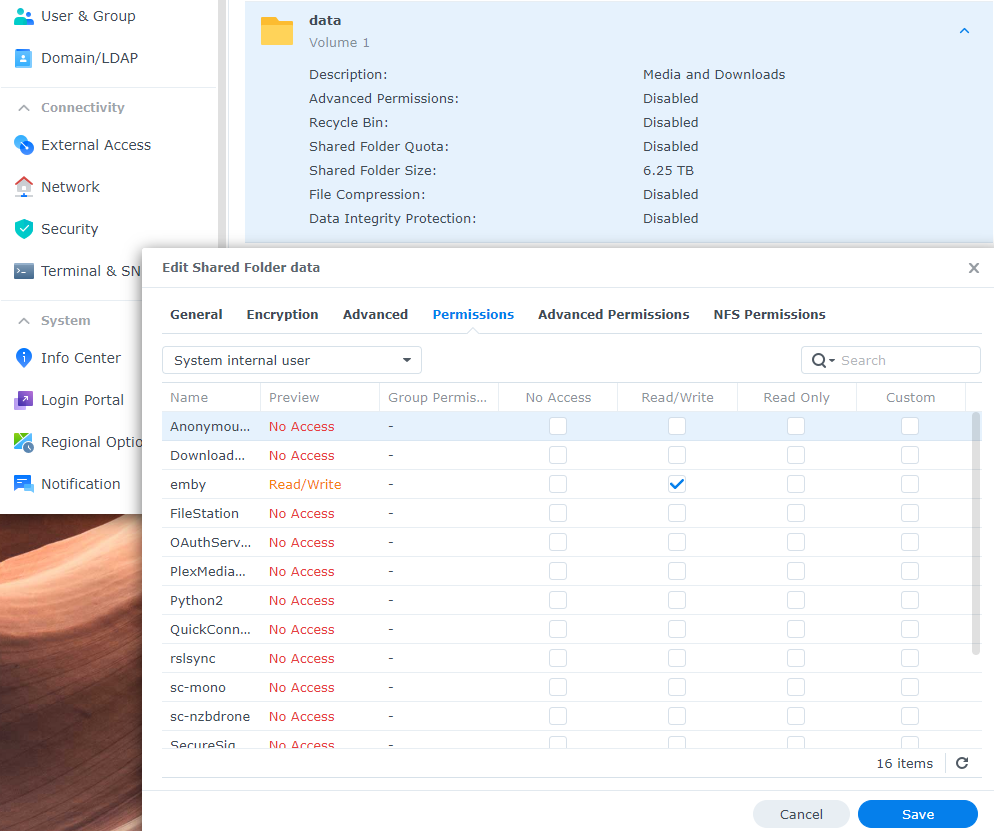
Task: Open Domain/LDAP icon in sidebar
Action: (24, 58)
